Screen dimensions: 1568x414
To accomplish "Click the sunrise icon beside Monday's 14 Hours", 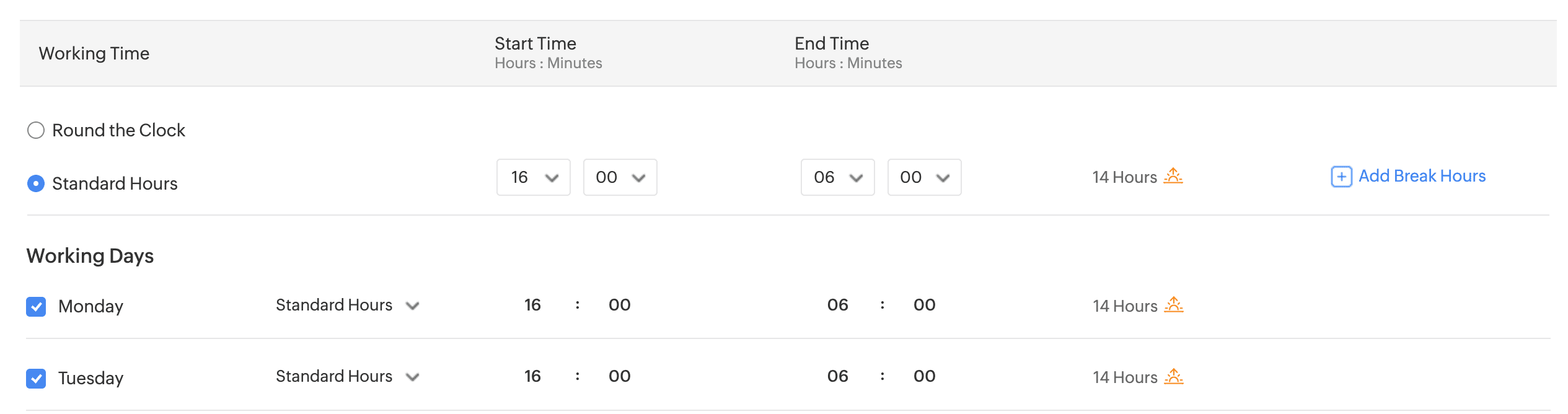I will tap(1173, 306).
